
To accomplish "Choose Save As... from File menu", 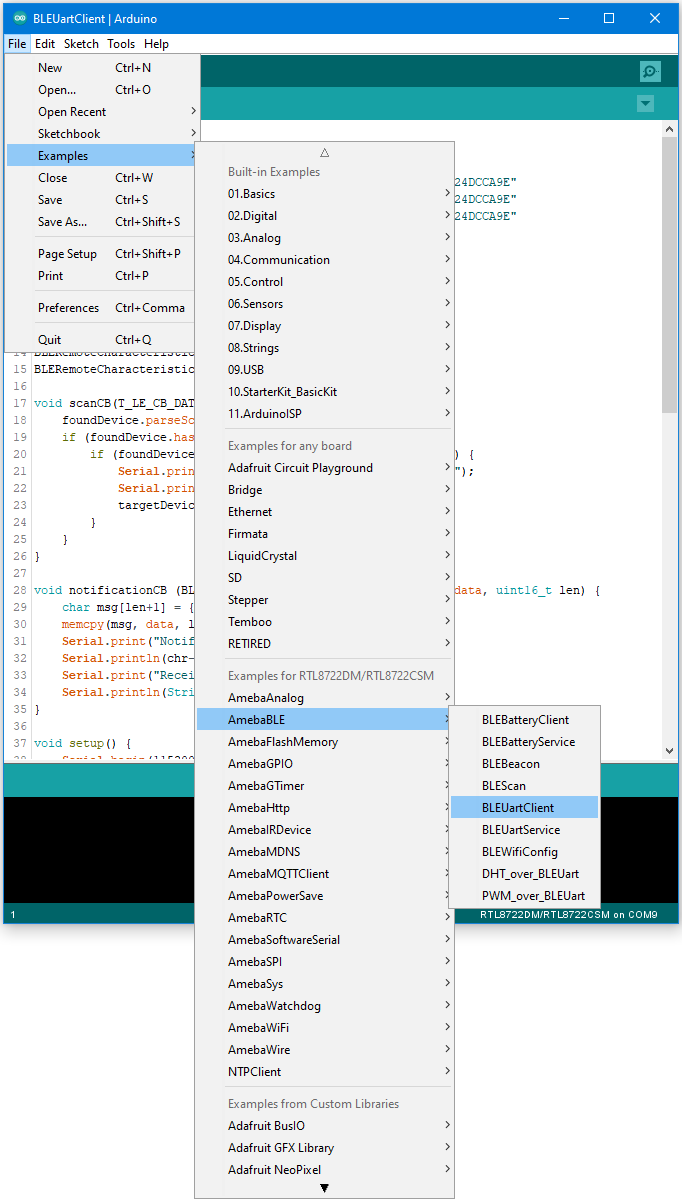I will [63, 222].
